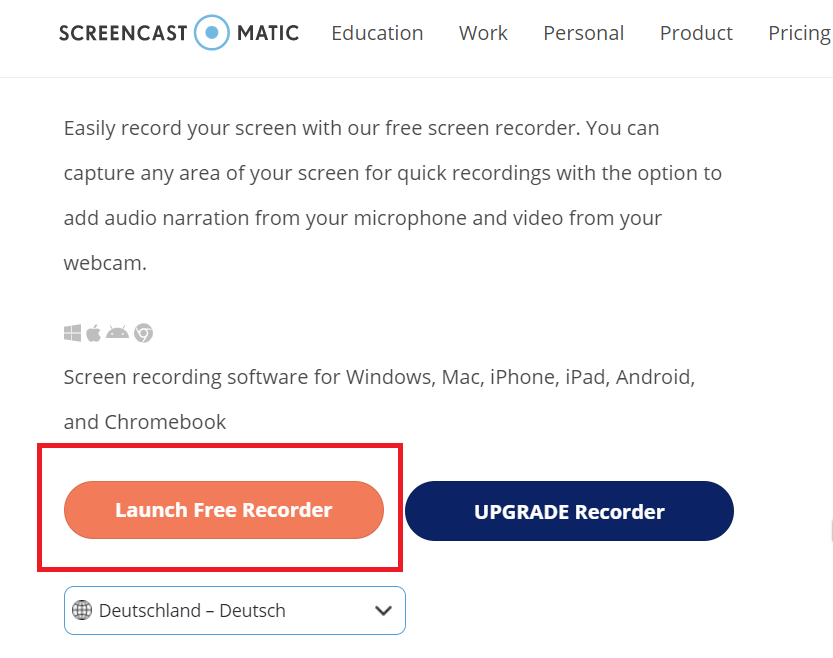The width and height of the screenshot is (833, 658).
Task: Go to the Pricing page
Action: click(800, 33)
